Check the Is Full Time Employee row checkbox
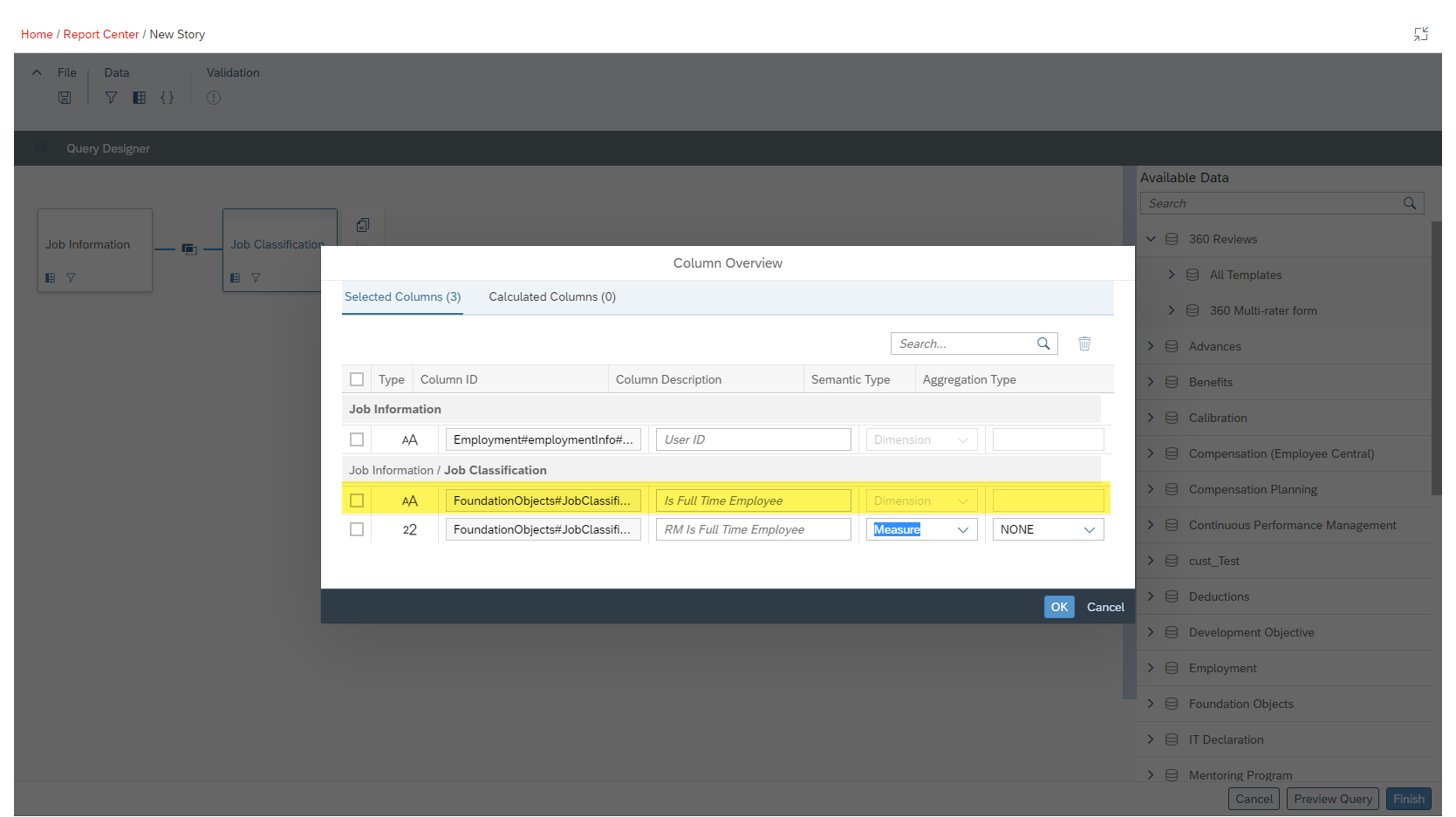 pos(357,500)
